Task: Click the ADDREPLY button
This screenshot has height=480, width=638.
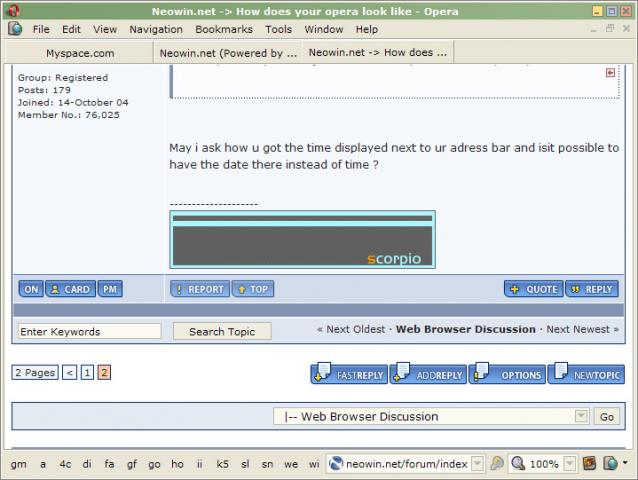Action: click(428, 374)
